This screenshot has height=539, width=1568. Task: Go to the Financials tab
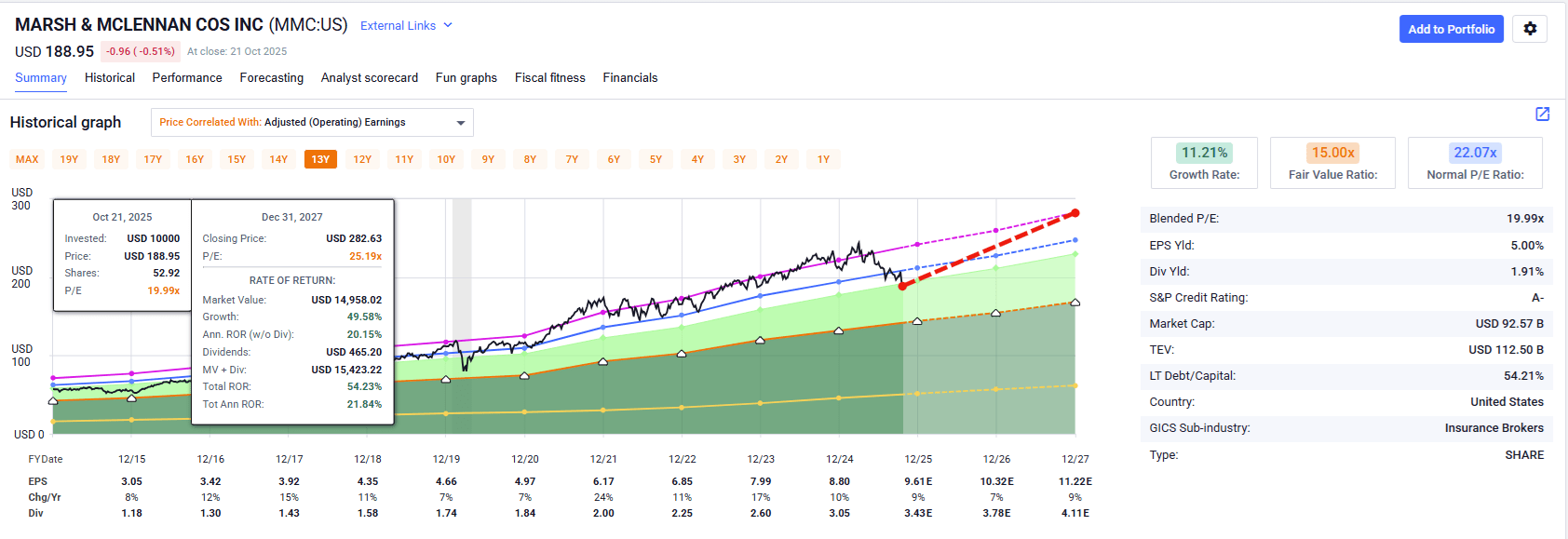coord(629,78)
